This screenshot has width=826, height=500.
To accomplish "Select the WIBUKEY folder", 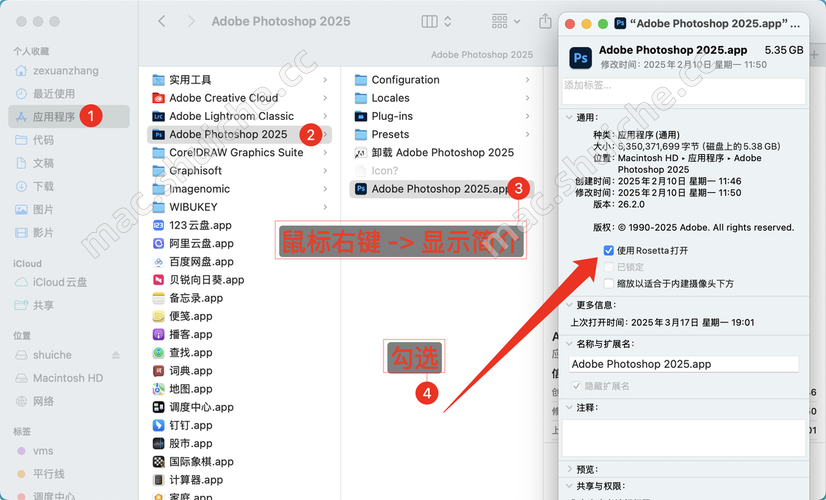I will pyautogui.click(x=239, y=207).
